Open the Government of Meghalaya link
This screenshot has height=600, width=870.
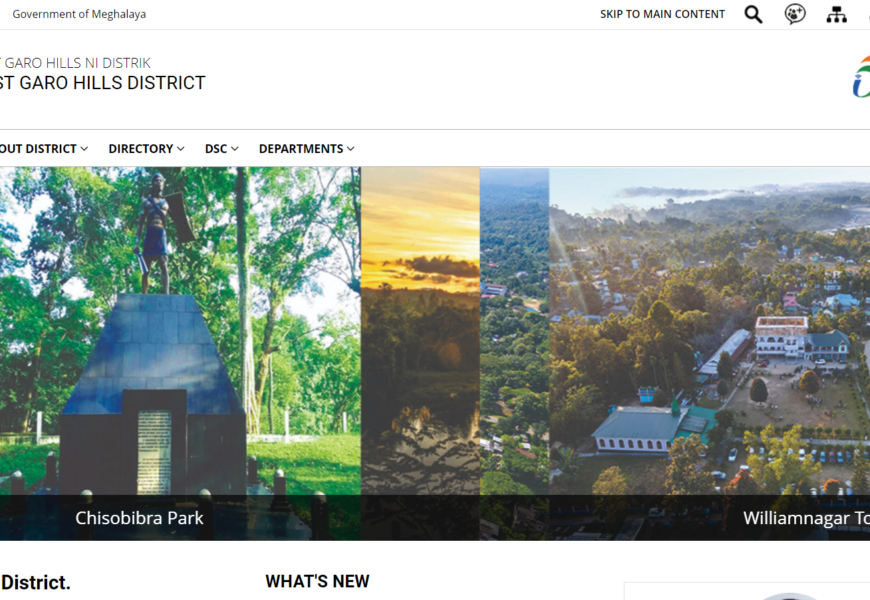[79, 14]
